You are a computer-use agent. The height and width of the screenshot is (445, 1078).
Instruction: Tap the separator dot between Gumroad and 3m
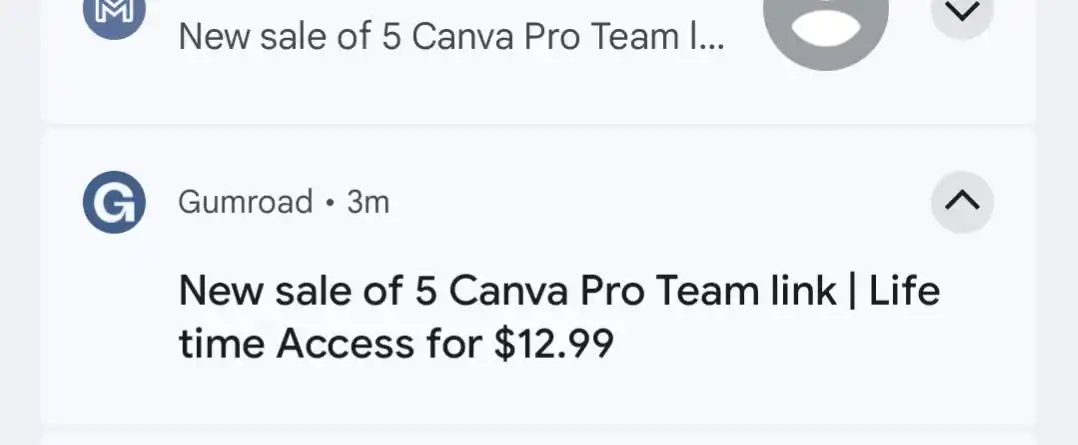pyautogui.click(x=330, y=204)
